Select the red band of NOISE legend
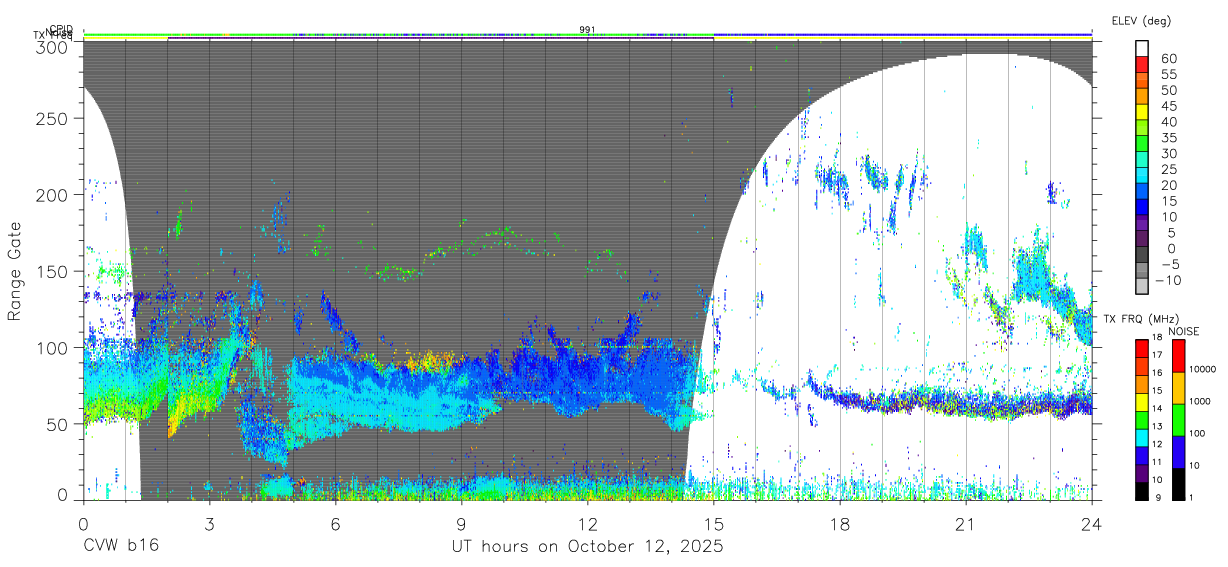This screenshot has width=1228, height=567. [x=1177, y=356]
